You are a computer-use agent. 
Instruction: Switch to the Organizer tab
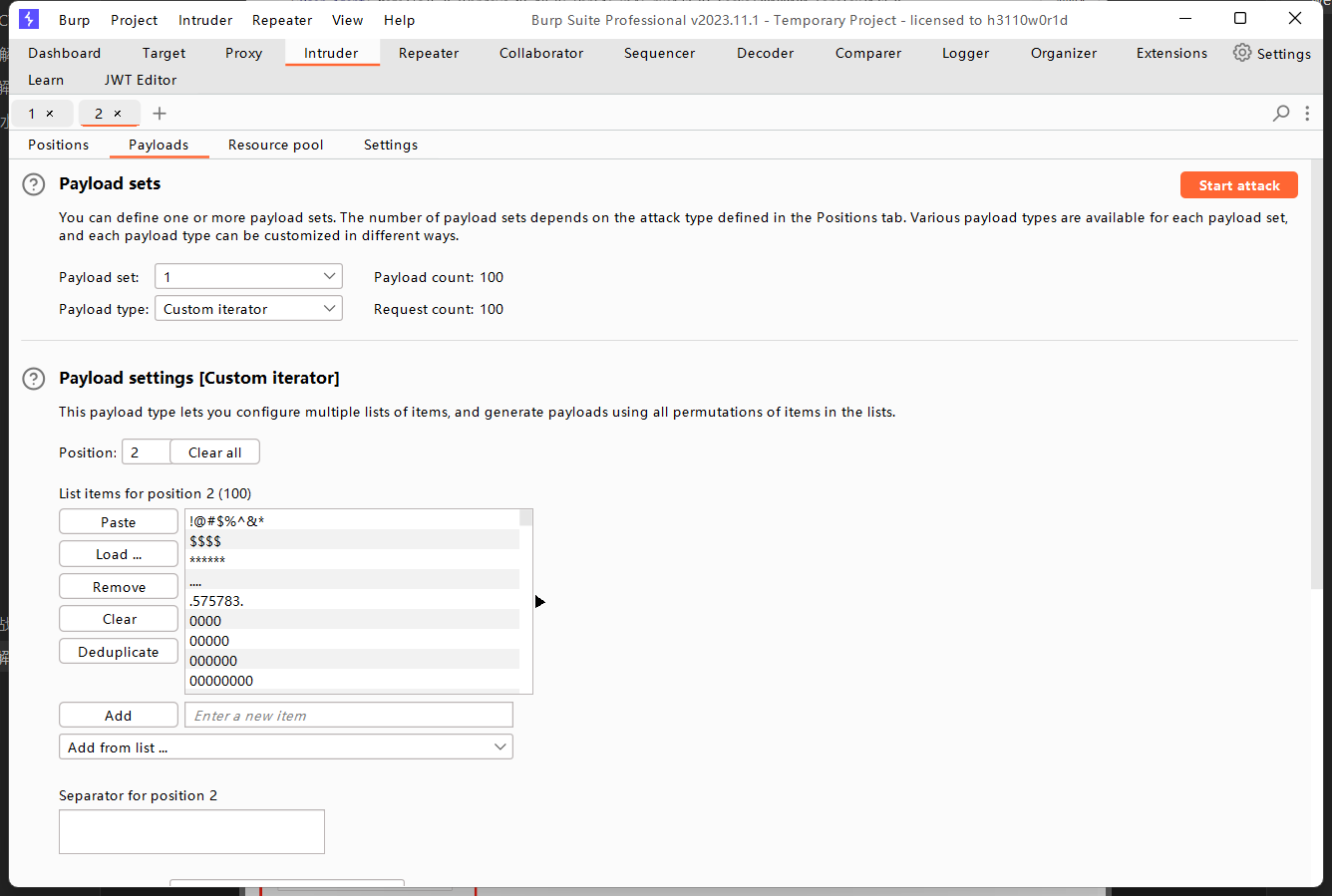coord(1064,53)
